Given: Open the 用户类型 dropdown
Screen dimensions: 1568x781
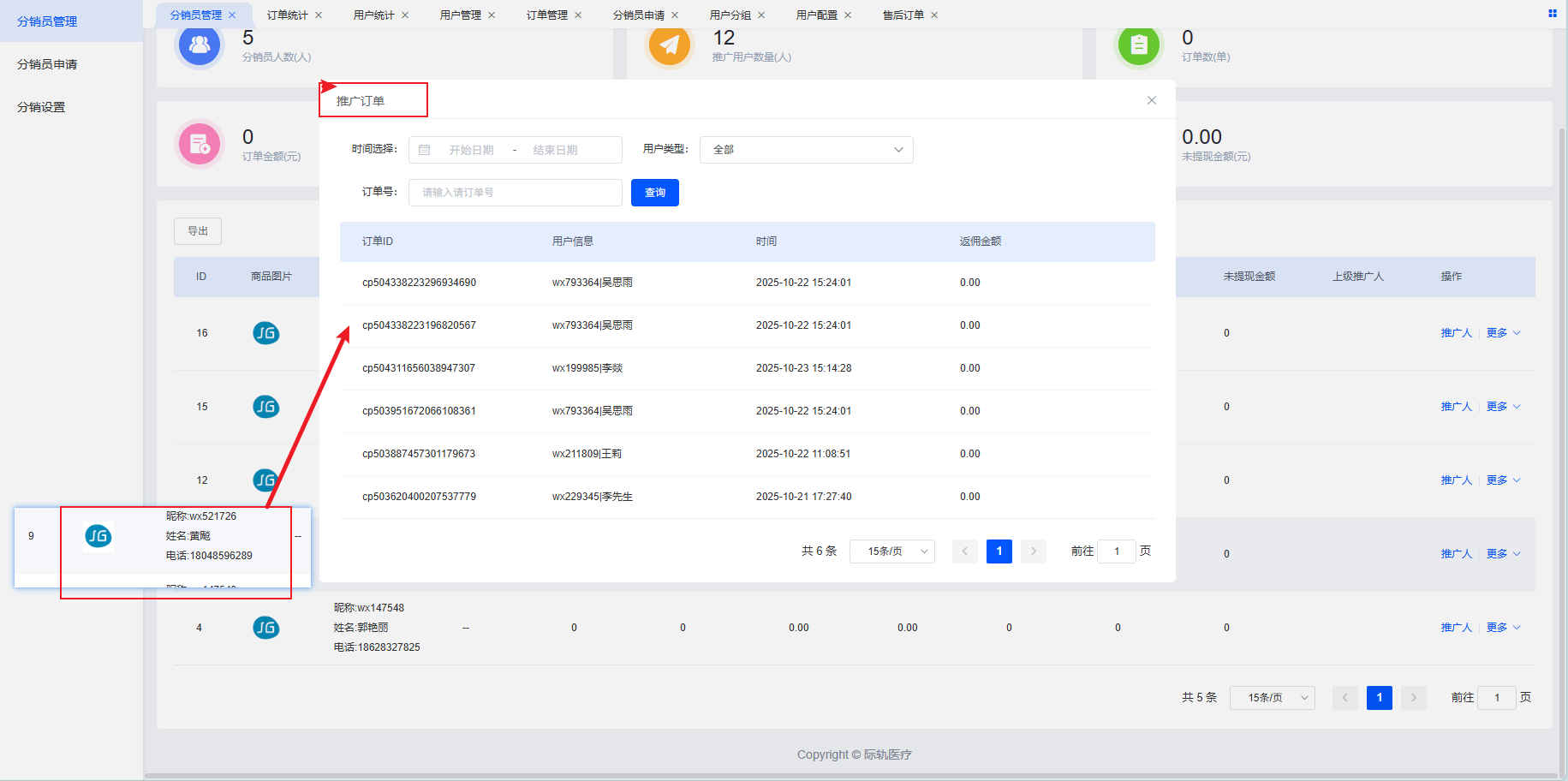Looking at the screenshot, I should pyautogui.click(x=806, y=150).
